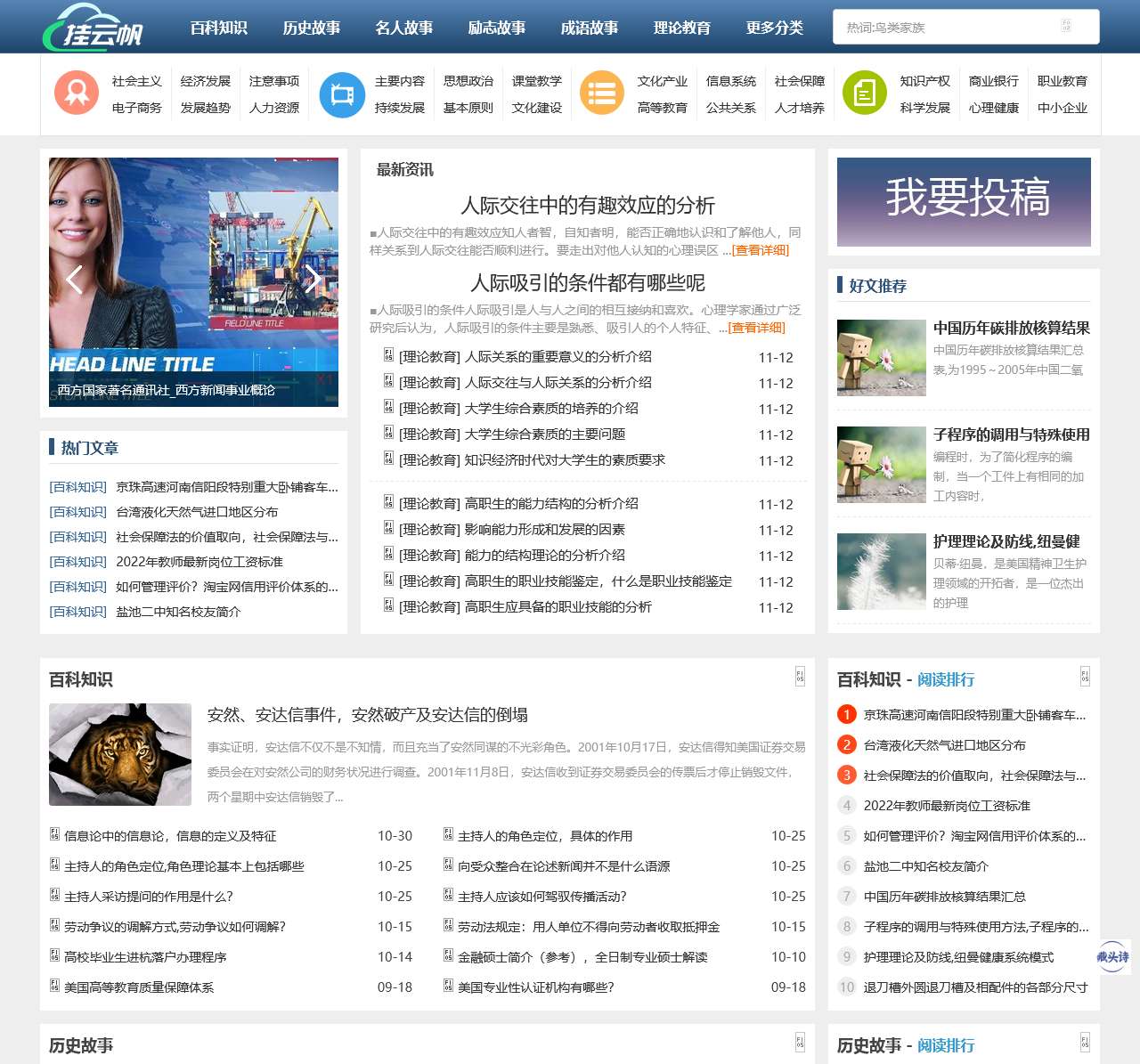Click the icon beside 人际关系的重要意义的分析介绍

(x=388, y=355)
